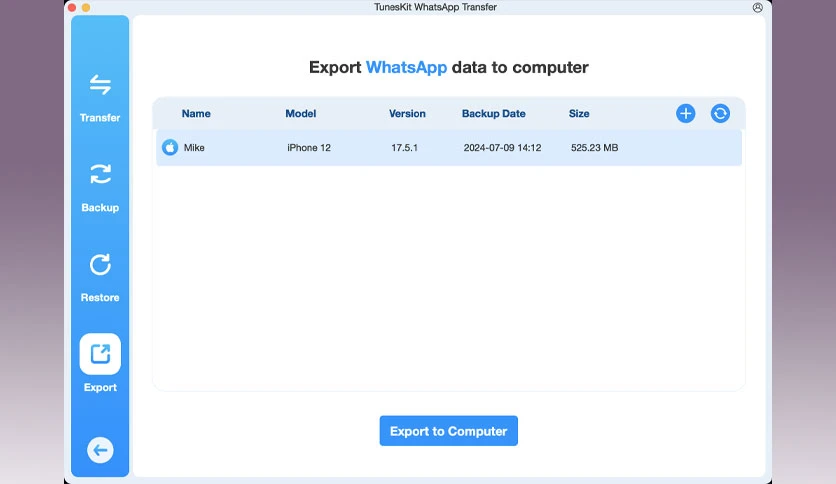Open the Backup section in sidebar
The image size is (836, 484).
tap(100, 188)
